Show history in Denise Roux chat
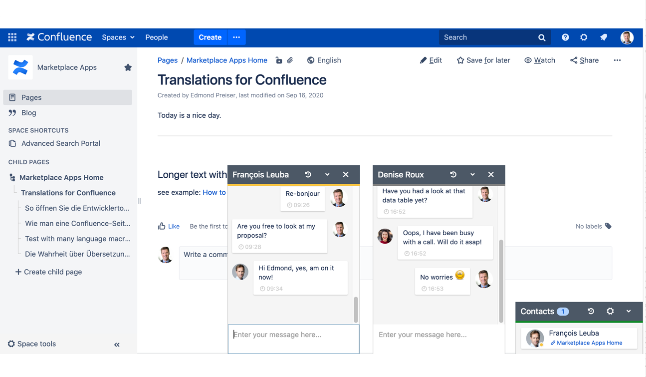The height and width of the screenshot is (377, 646). click(x=453, y=174)
